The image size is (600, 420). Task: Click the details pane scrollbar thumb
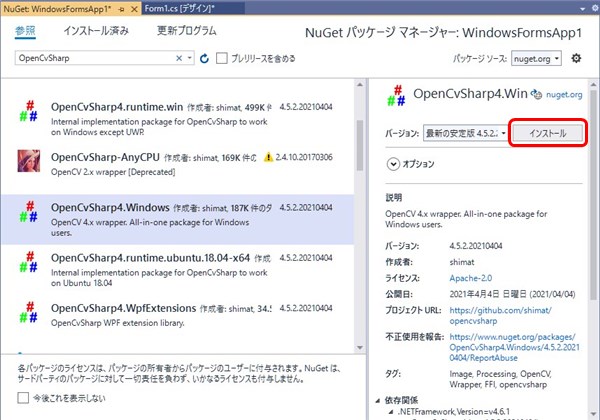[593, 195]
